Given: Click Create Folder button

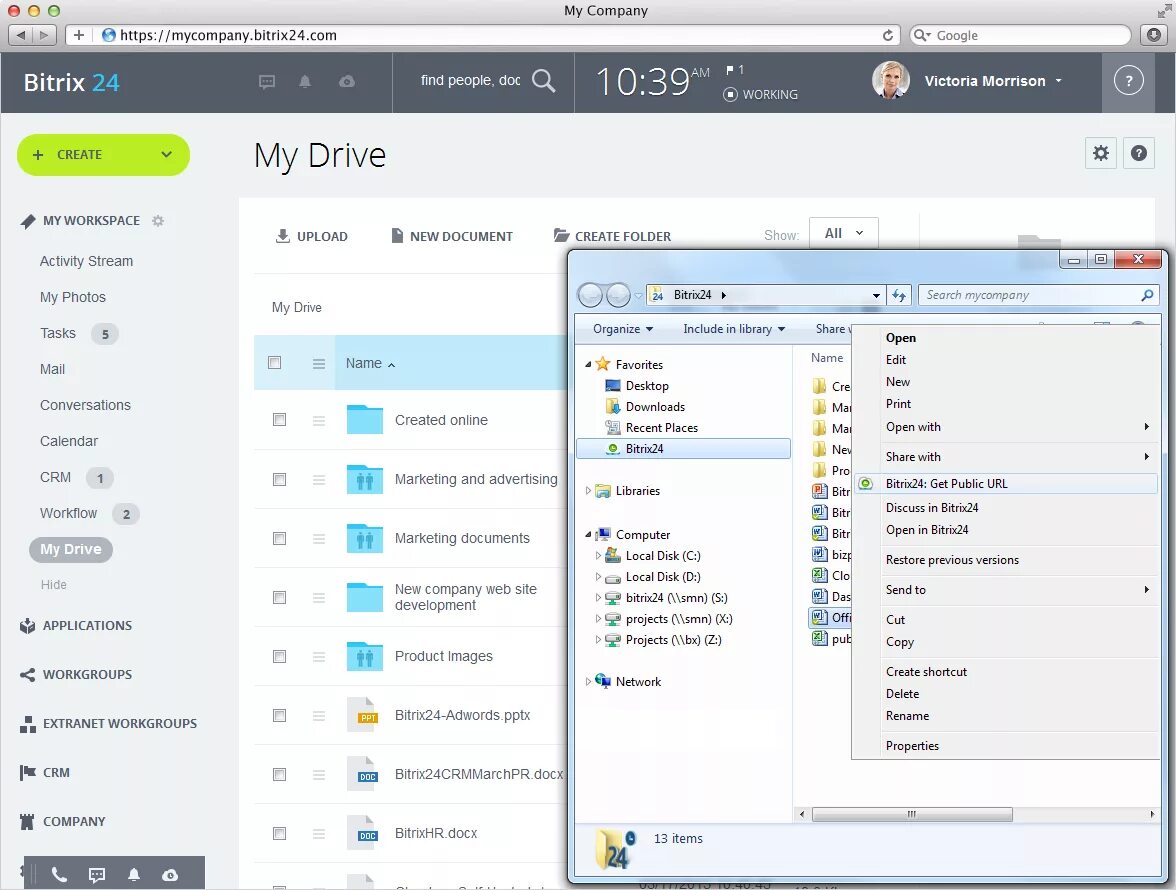Looking at the screenshot, I should coord(612,236).
